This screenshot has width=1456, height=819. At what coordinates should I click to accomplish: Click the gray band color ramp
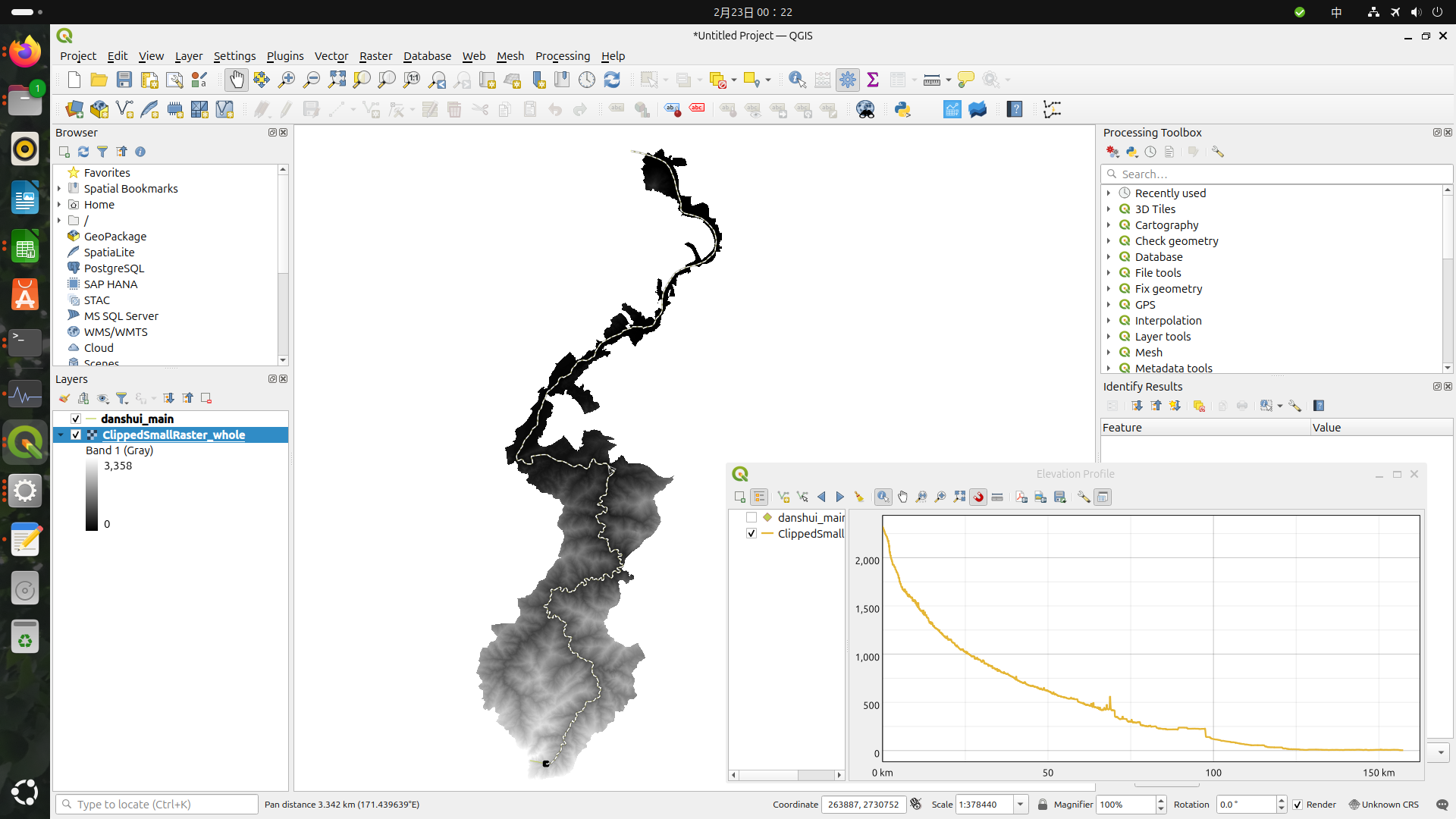(x=92, y=494)
